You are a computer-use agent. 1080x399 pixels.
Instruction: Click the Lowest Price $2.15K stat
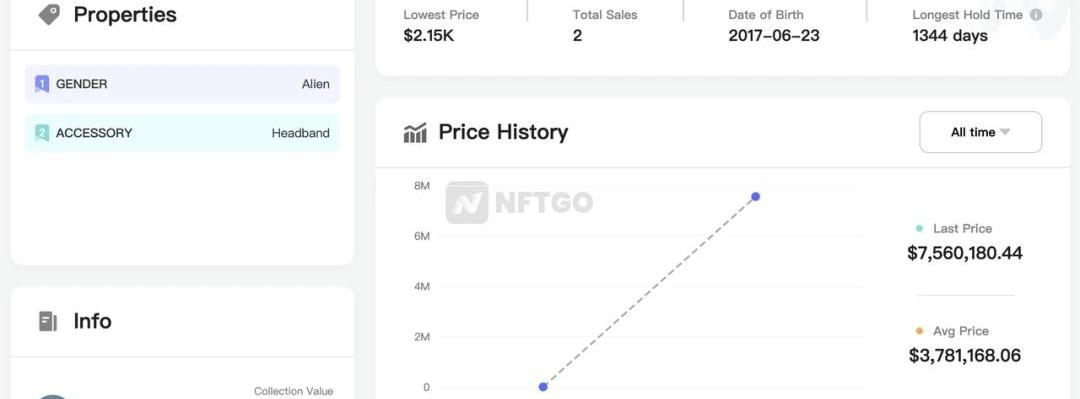pyautogui.click(x=428, y=36)
